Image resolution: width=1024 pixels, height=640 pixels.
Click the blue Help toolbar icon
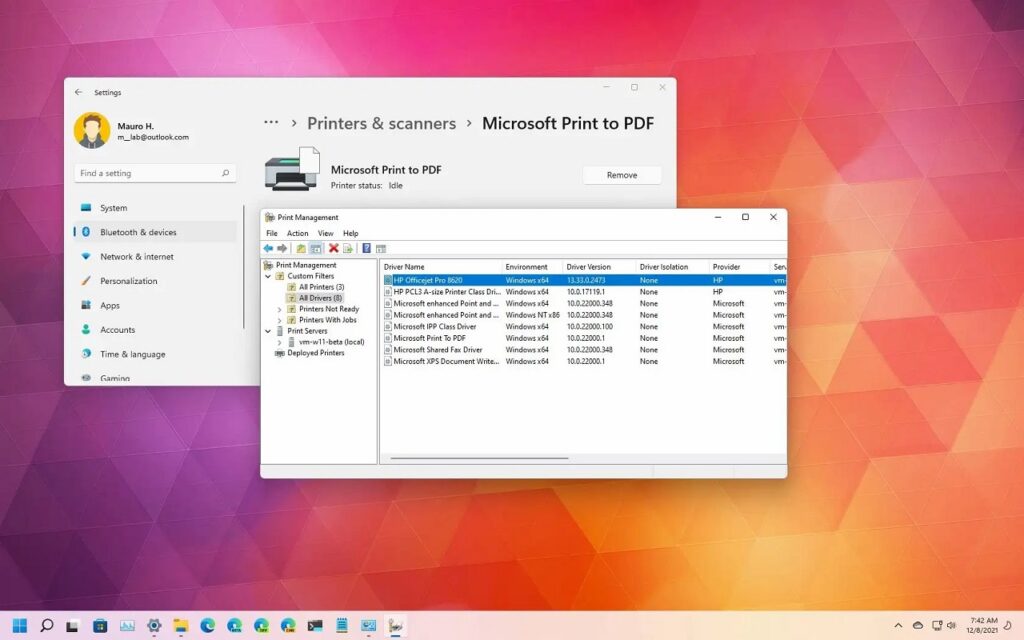pyautogui.click(x=367, y=248)
